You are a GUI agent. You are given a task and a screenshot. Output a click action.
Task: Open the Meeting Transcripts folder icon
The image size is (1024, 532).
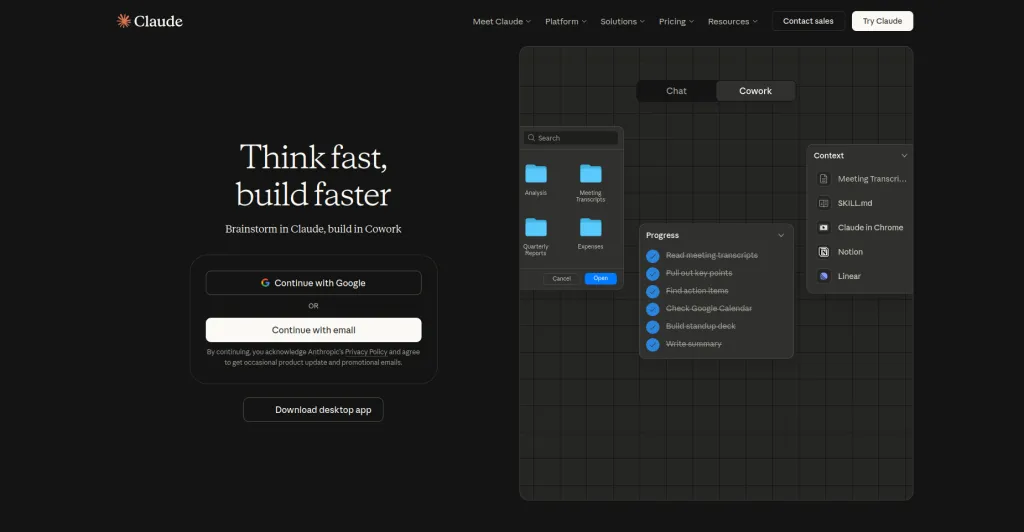590,174
